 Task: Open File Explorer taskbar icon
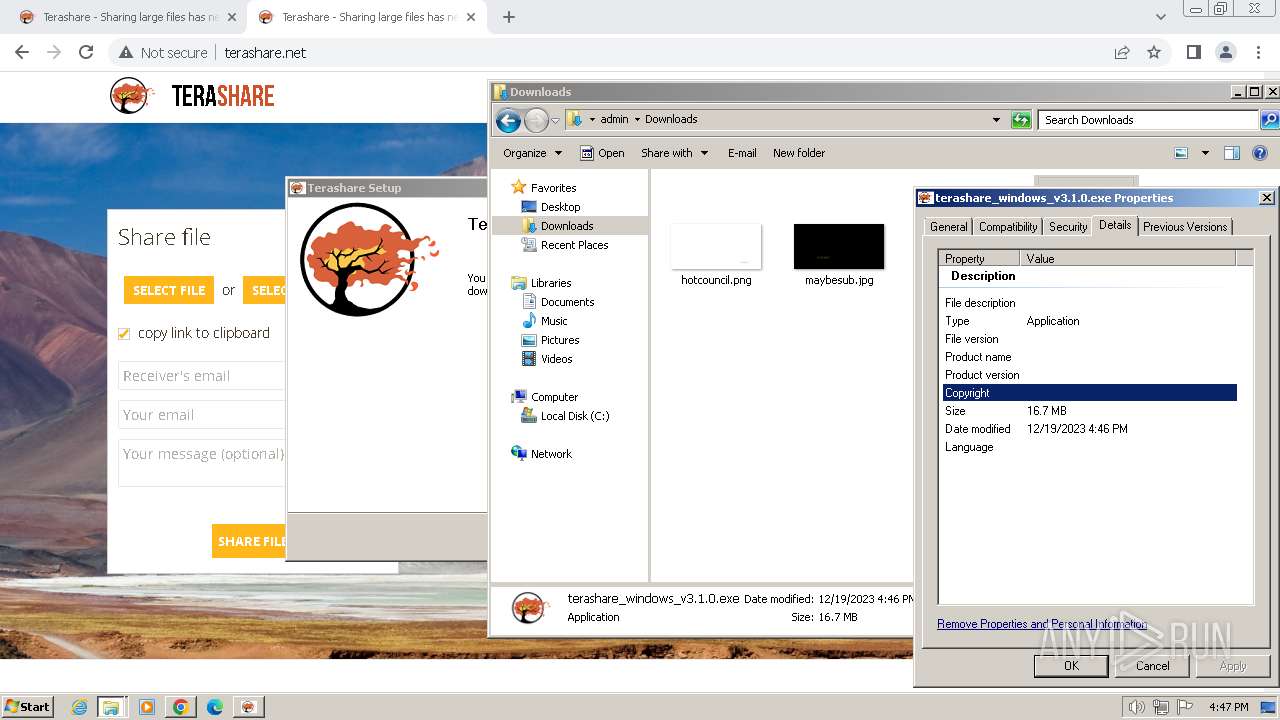click(x=111, y=707)
